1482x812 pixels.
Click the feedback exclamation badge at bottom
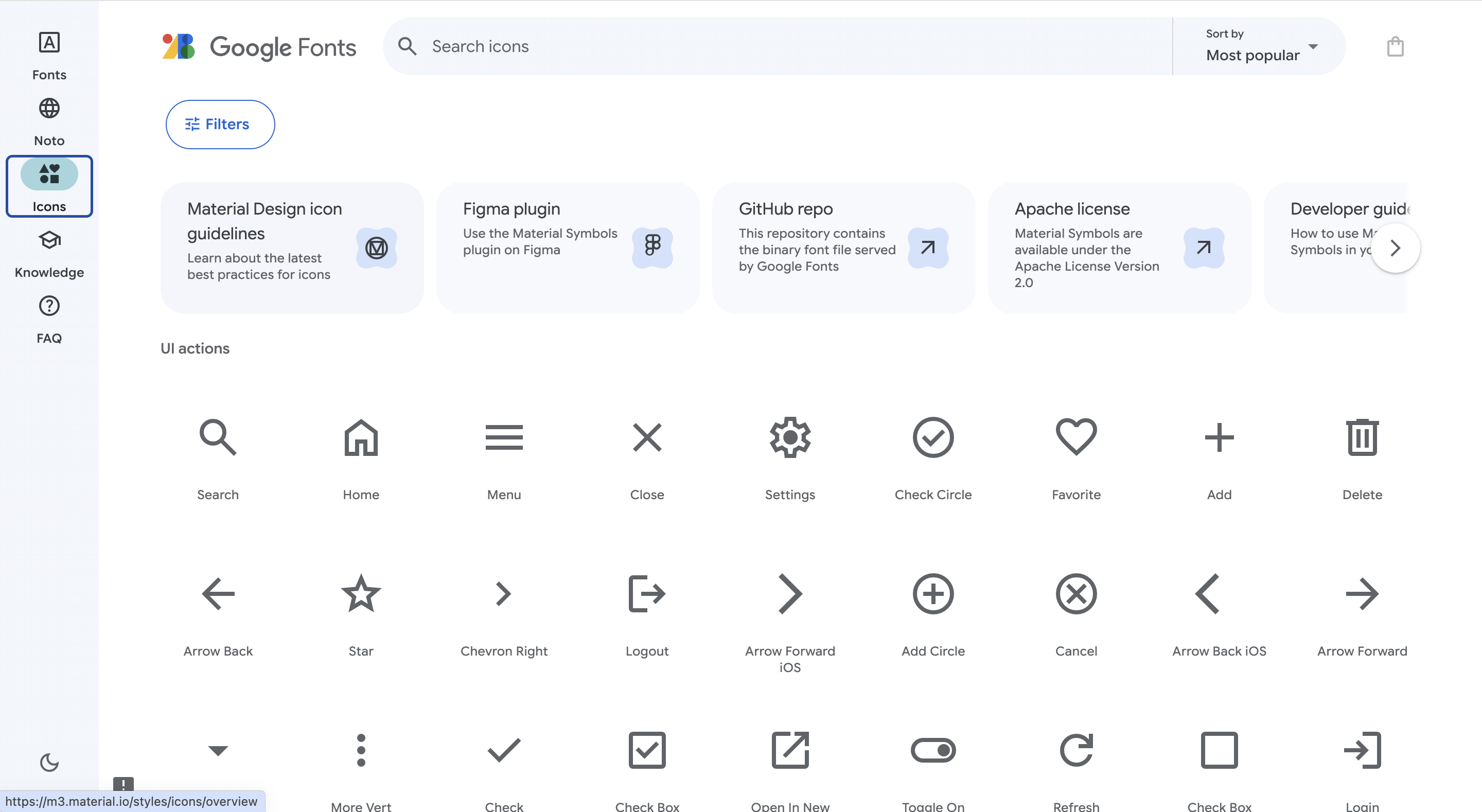(123, 784)
